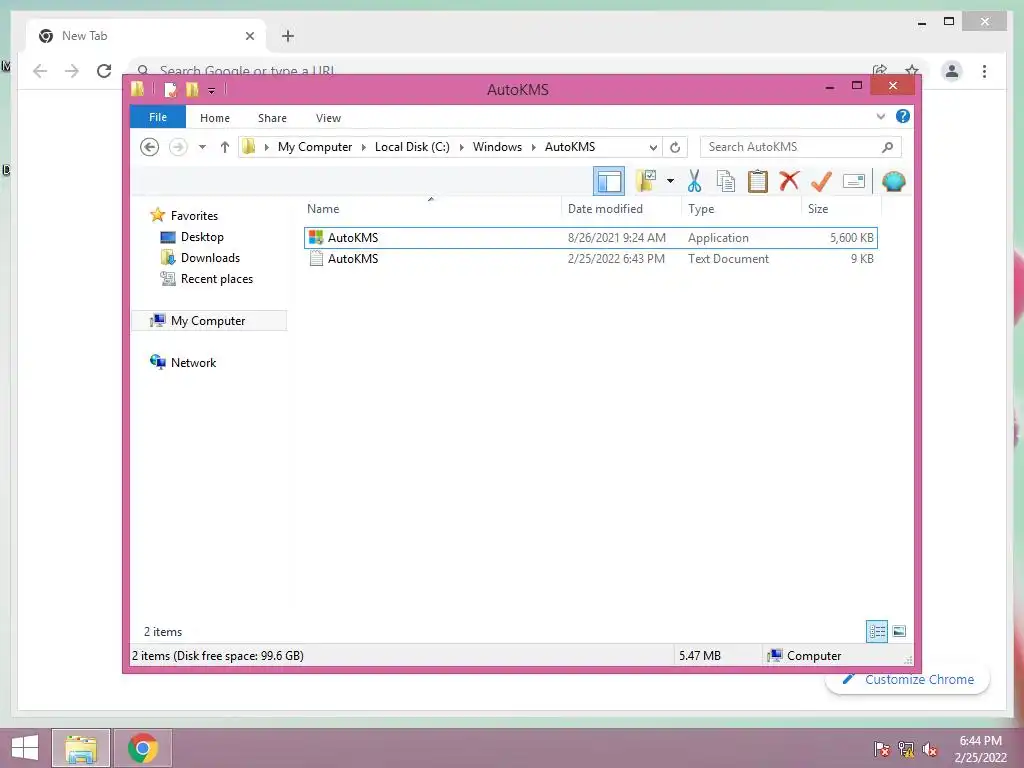Click the Paste clipboard icon
Screen dimensions: 1024x768
tap(758, 181)
